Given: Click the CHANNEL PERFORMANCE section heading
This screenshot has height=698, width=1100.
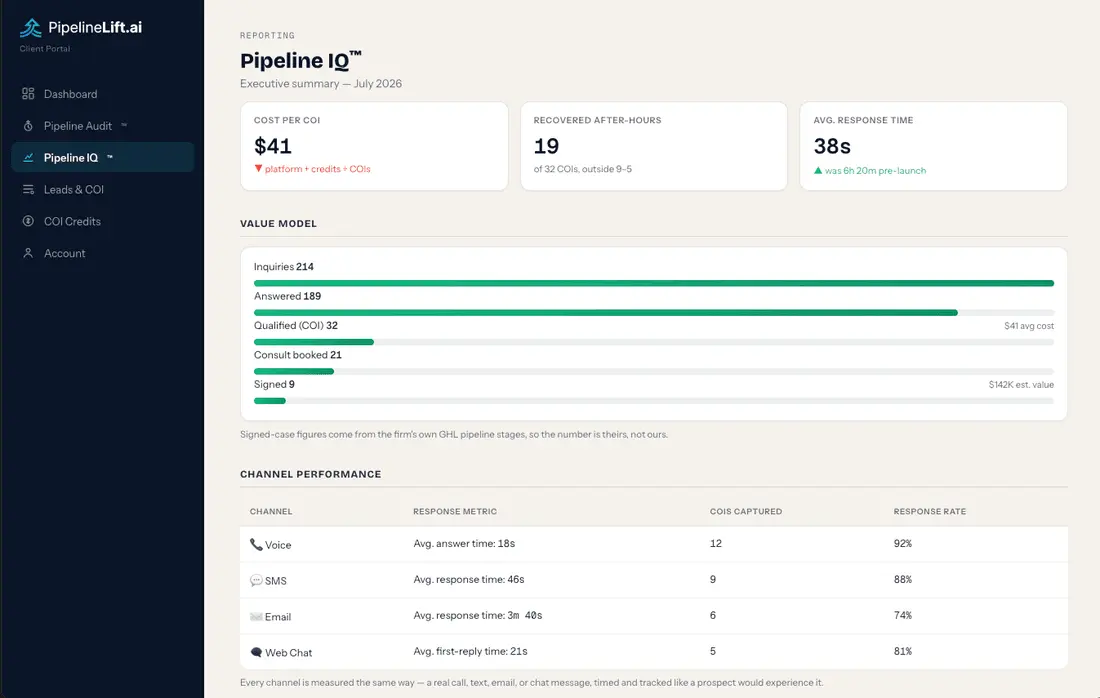Looking at the screenshot, I should pyautogui.click(x=311, y=474).
